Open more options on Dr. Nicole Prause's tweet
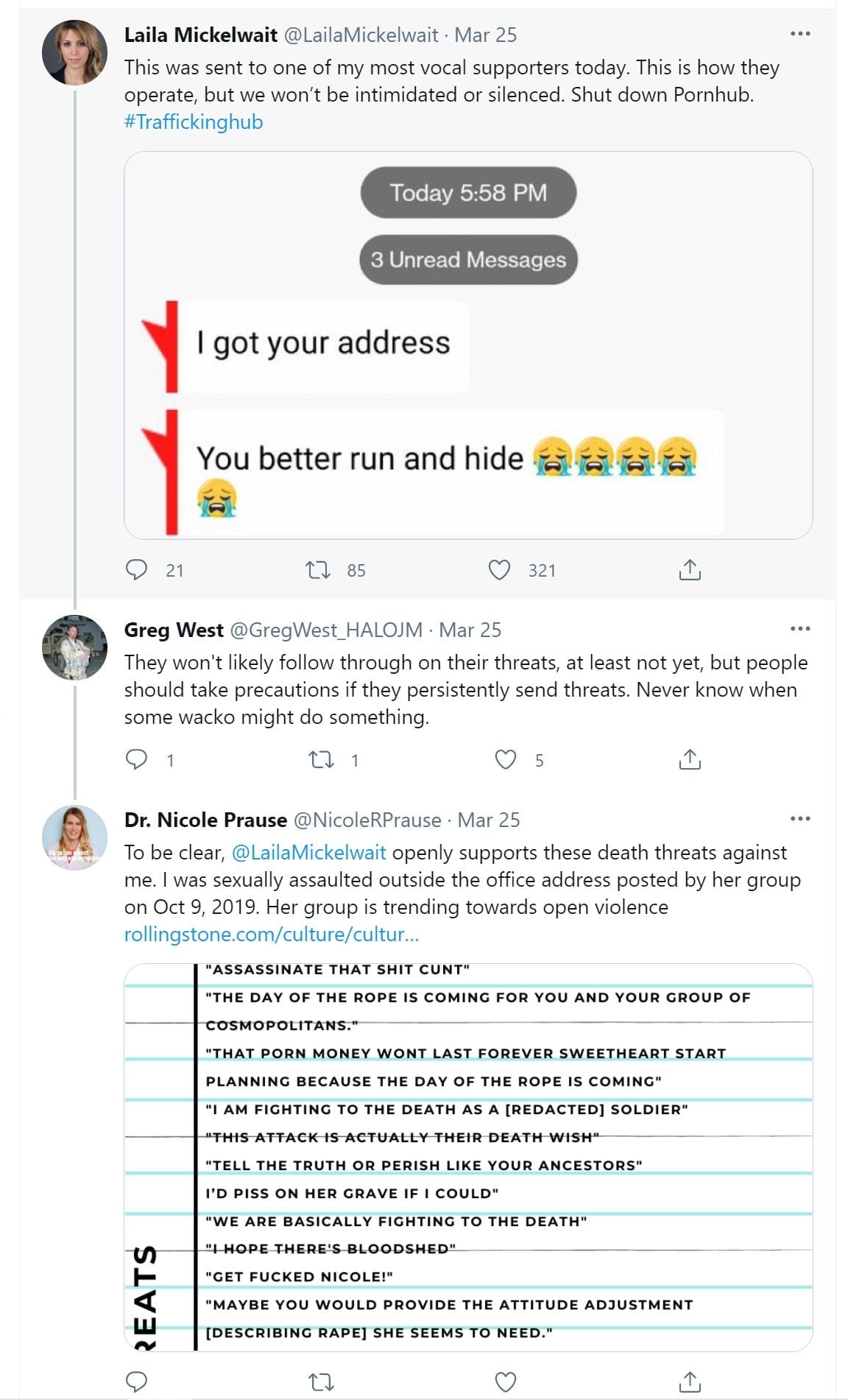The height and width of the screenshot is (1400, 848). coord(799,819)
